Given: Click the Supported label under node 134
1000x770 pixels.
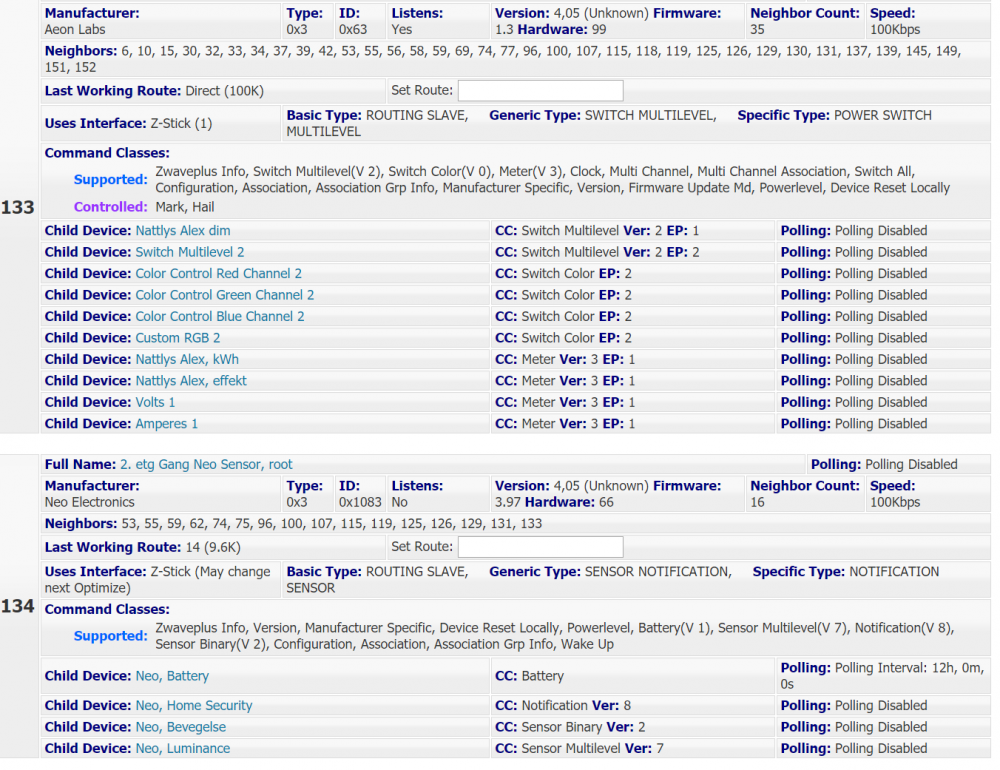Looking at the screenshot, I should (110, 636).
